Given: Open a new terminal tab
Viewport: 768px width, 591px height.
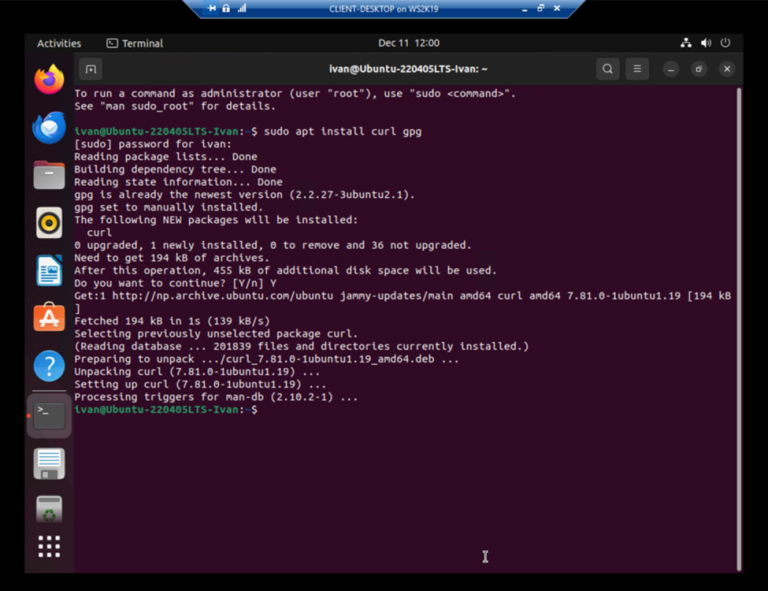Looking at the screenshot, I should pos(91,69).
